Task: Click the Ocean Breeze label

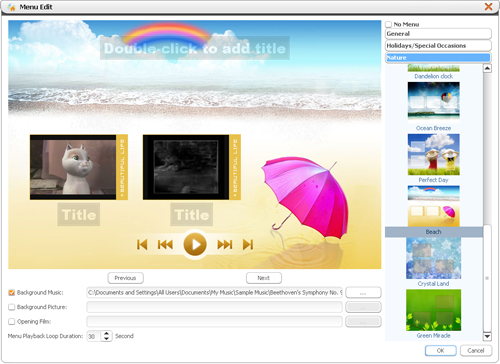Action: coord(433,128)
